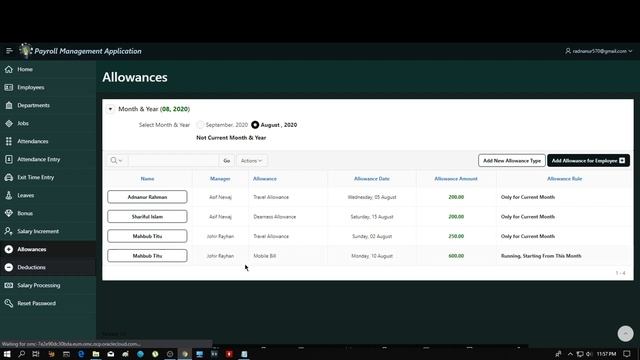Screen dimensions: 640x360
Task: Sort by Allowance Date column header
Action: tap(372, 179)
